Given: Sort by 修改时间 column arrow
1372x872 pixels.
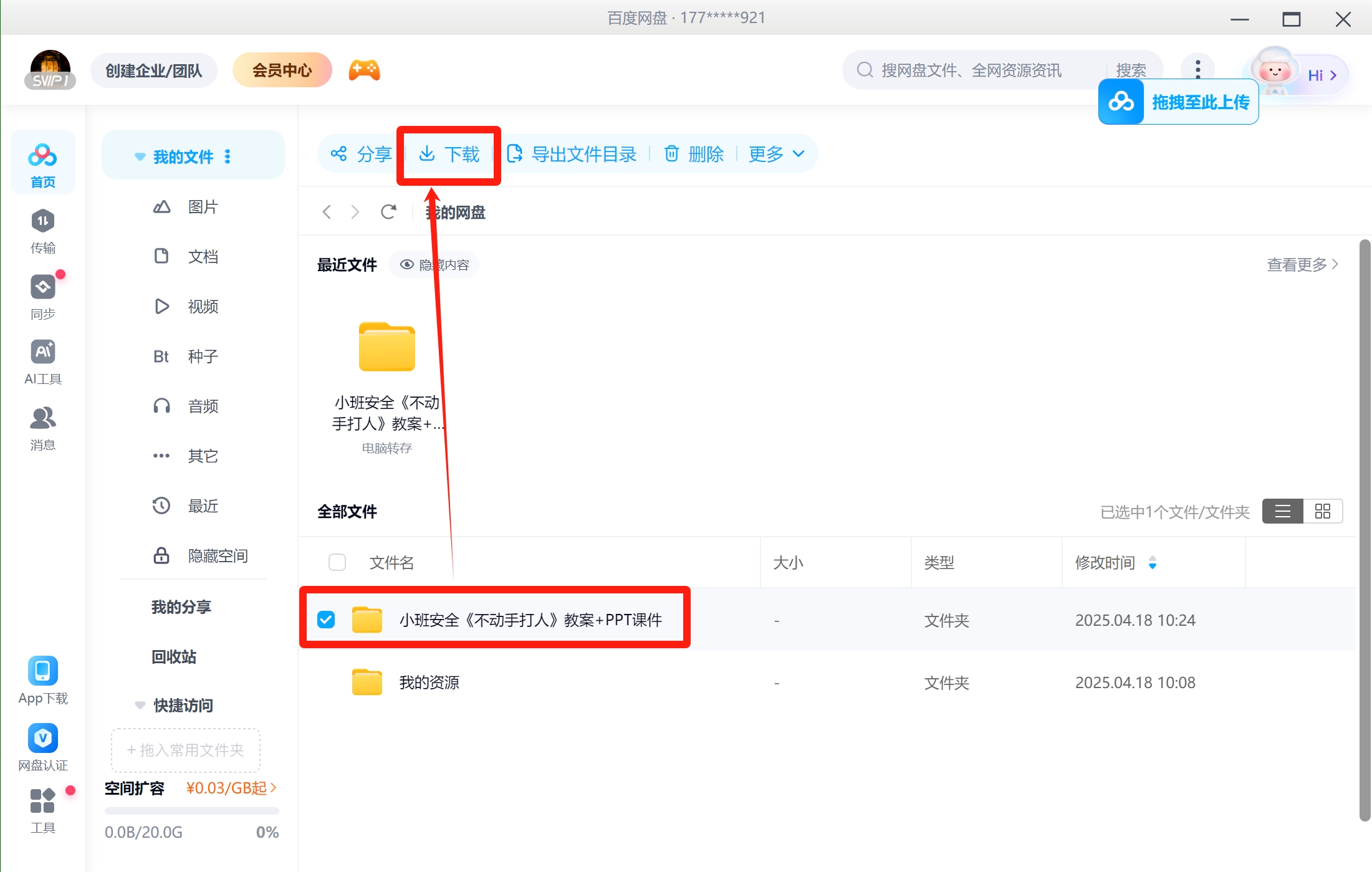Looking at the screenshot, I should 1153,562.
